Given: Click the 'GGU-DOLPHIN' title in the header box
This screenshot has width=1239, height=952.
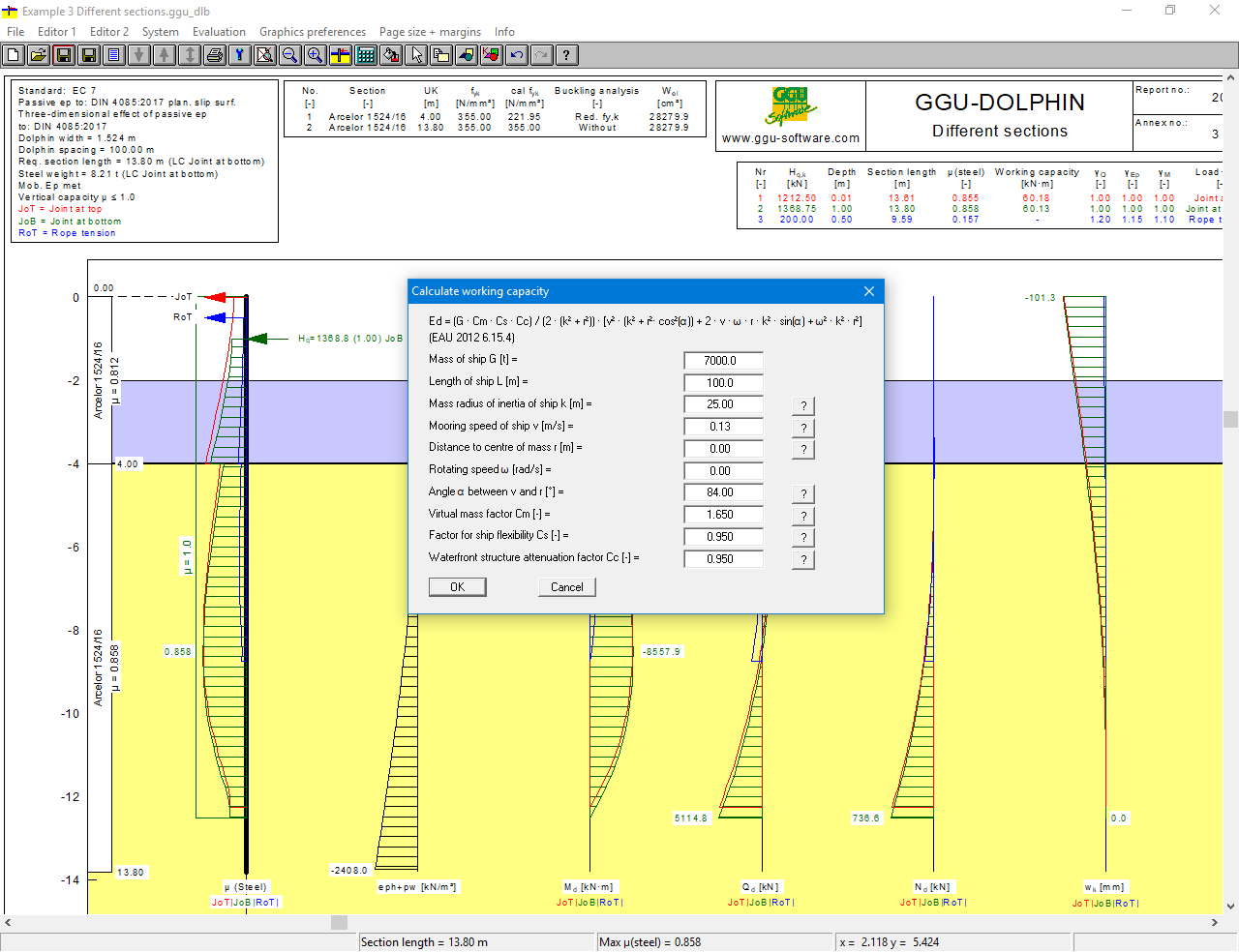Looking at the screenshot, I should point(1000,103).
